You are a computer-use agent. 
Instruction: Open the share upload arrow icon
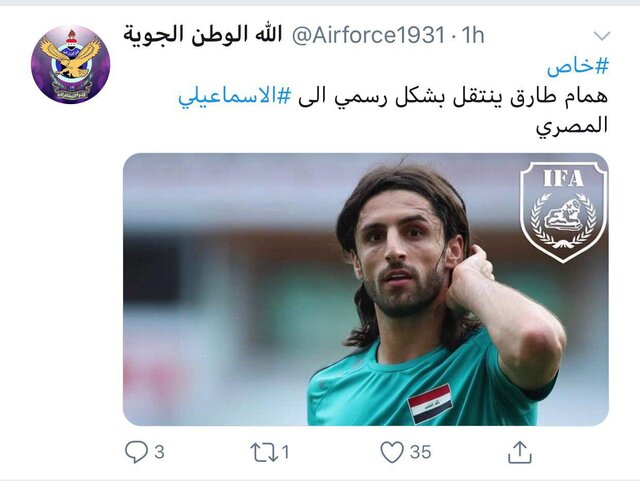pyautogui.click(x=520, y=452)
